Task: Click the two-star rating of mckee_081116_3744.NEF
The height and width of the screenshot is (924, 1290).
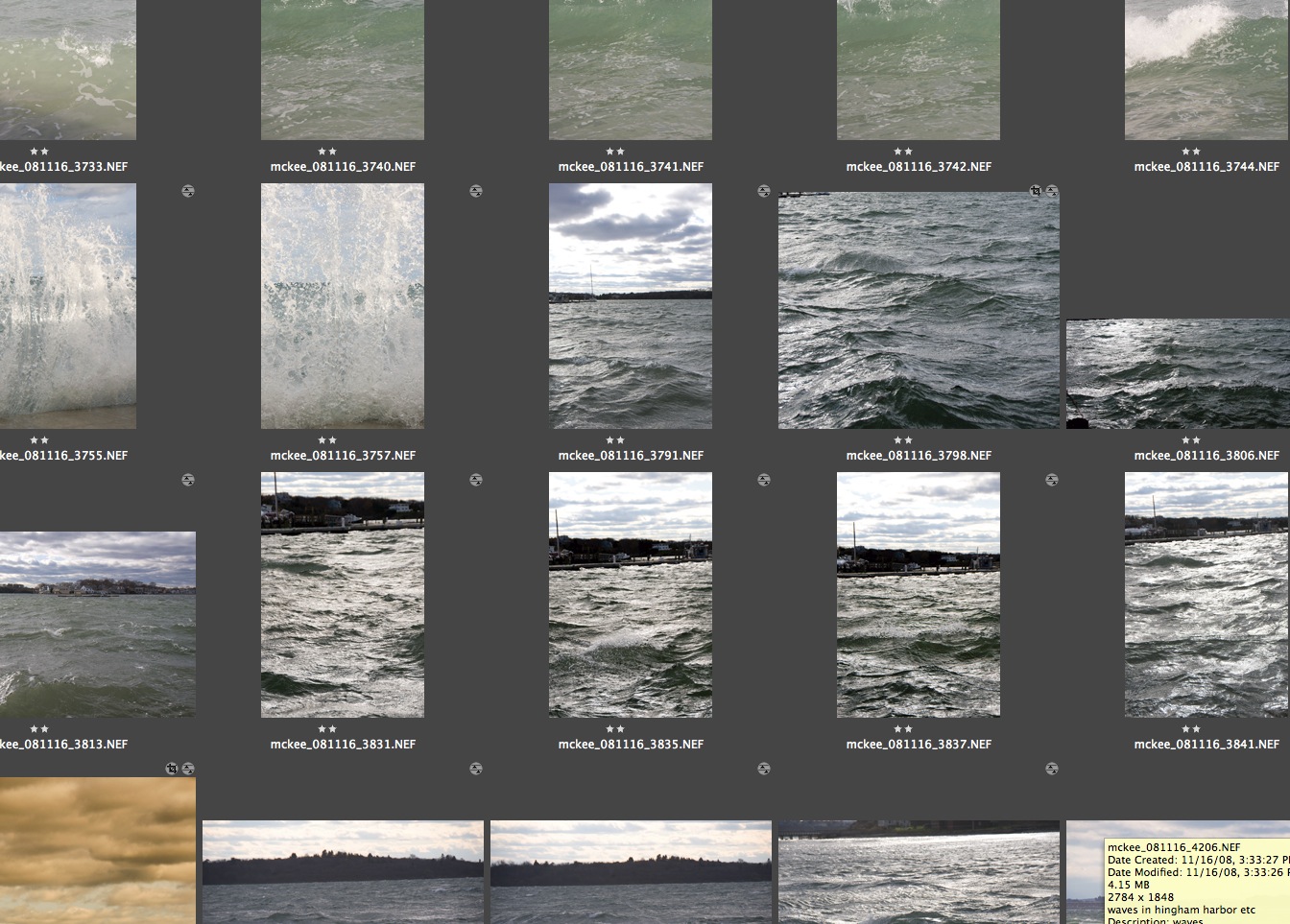Action: [x=1191, y=152]
